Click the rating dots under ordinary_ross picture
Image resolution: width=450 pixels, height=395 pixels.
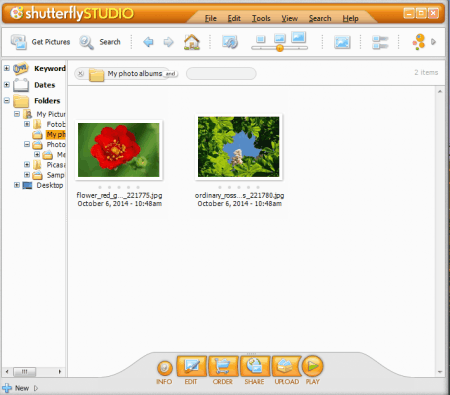239,187
